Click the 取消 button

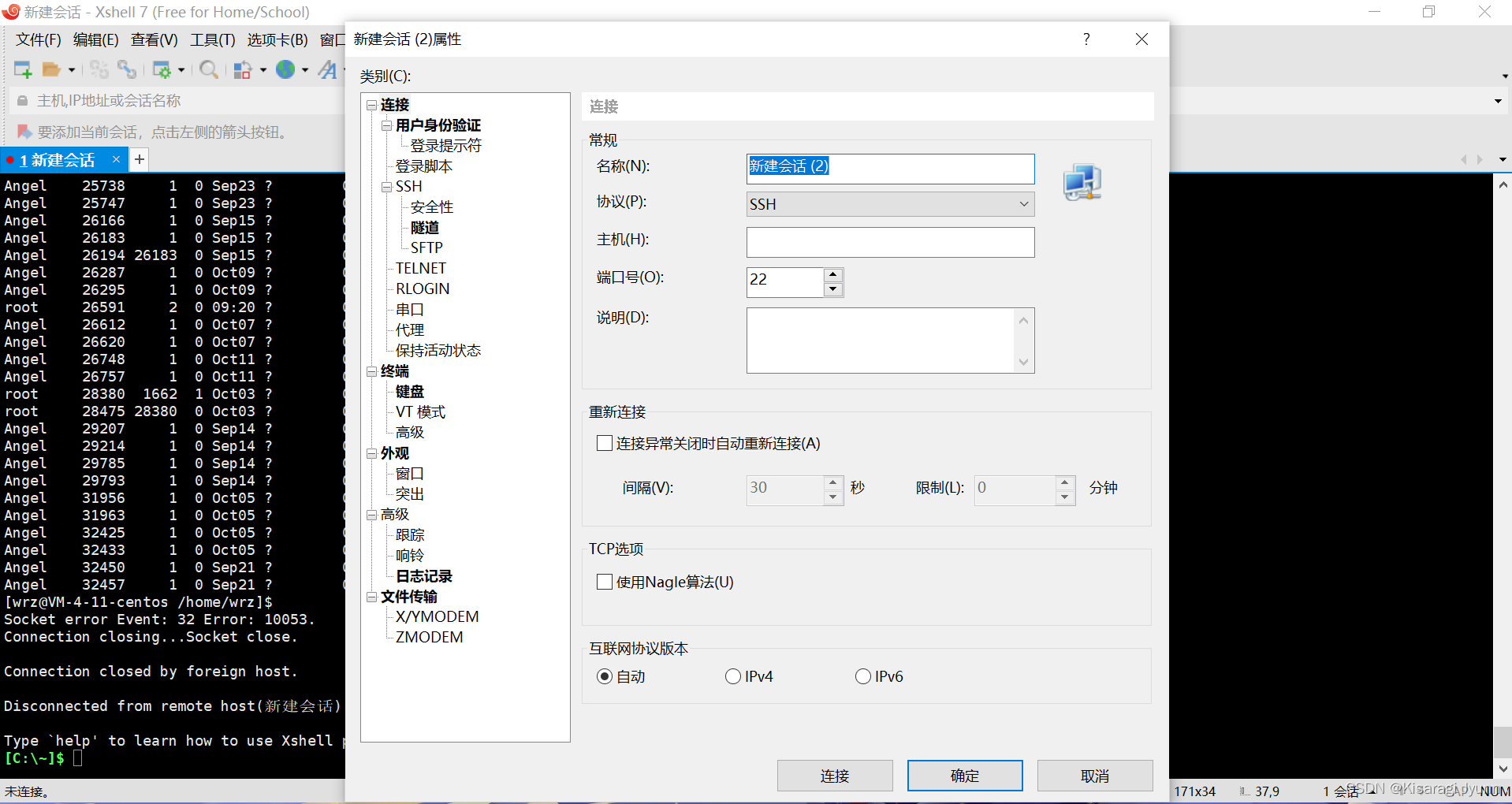coord(1095,776)
